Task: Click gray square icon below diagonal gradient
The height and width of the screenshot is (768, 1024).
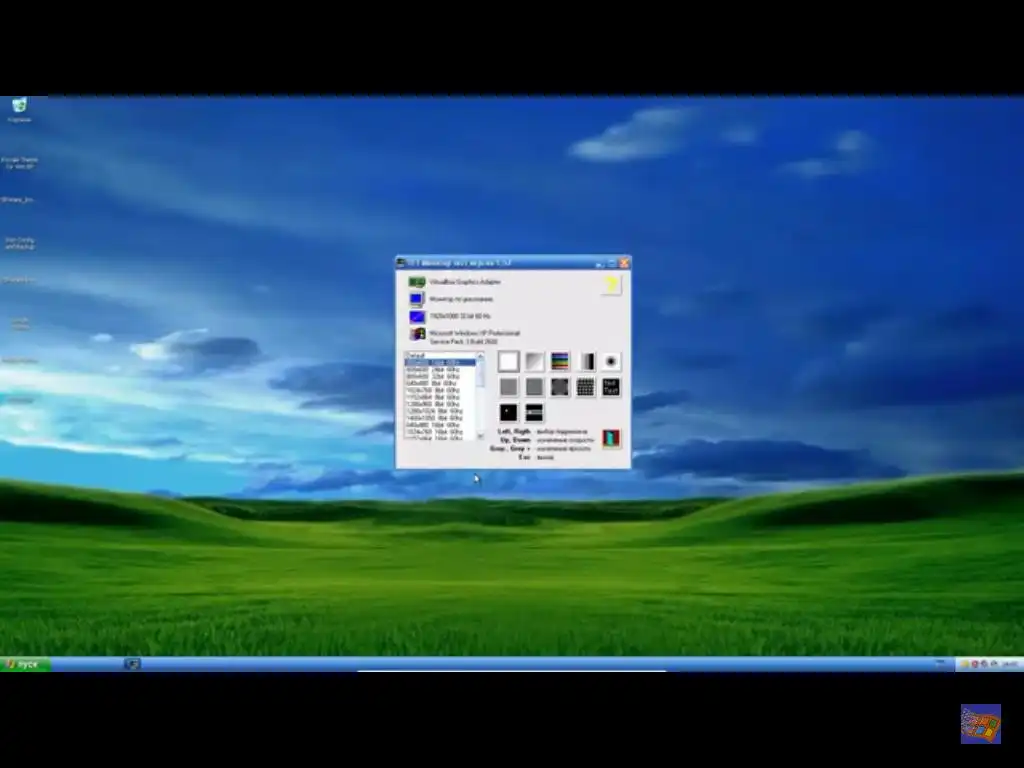Action: coord(534,387)
